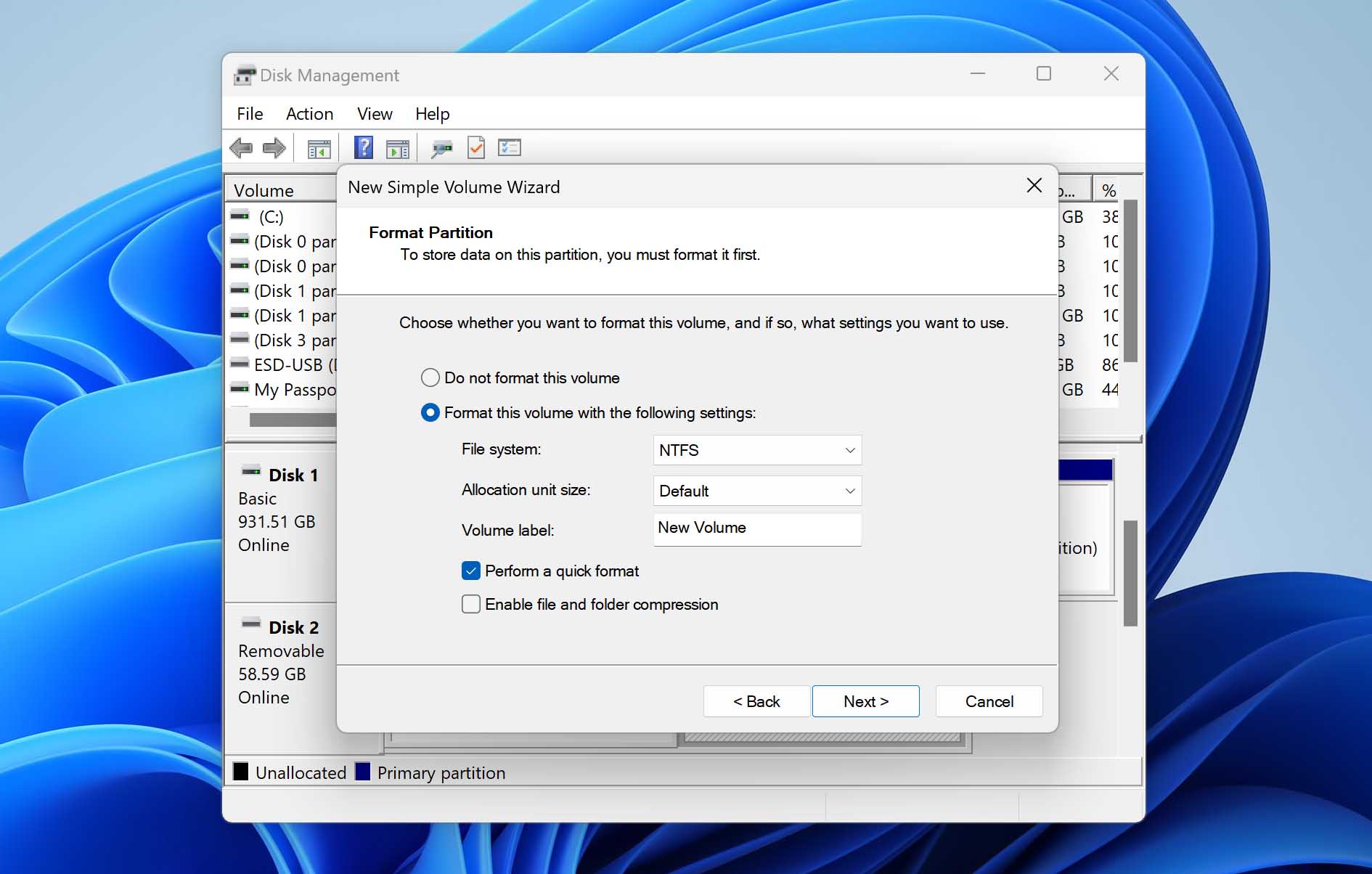
Task: Click Show/Hide Action Pane toolbar icon
Action: point(398,149)
